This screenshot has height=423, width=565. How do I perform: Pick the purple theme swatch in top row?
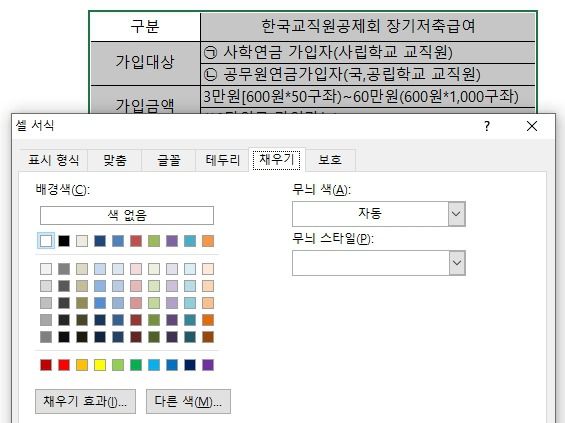click(x=172, y=241)
